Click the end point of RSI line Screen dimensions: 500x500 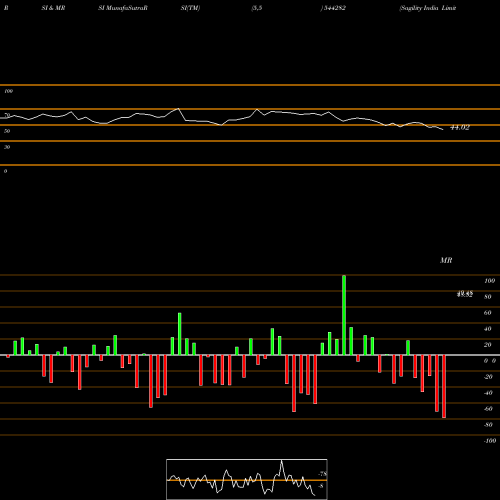click(x=443, y=129)
